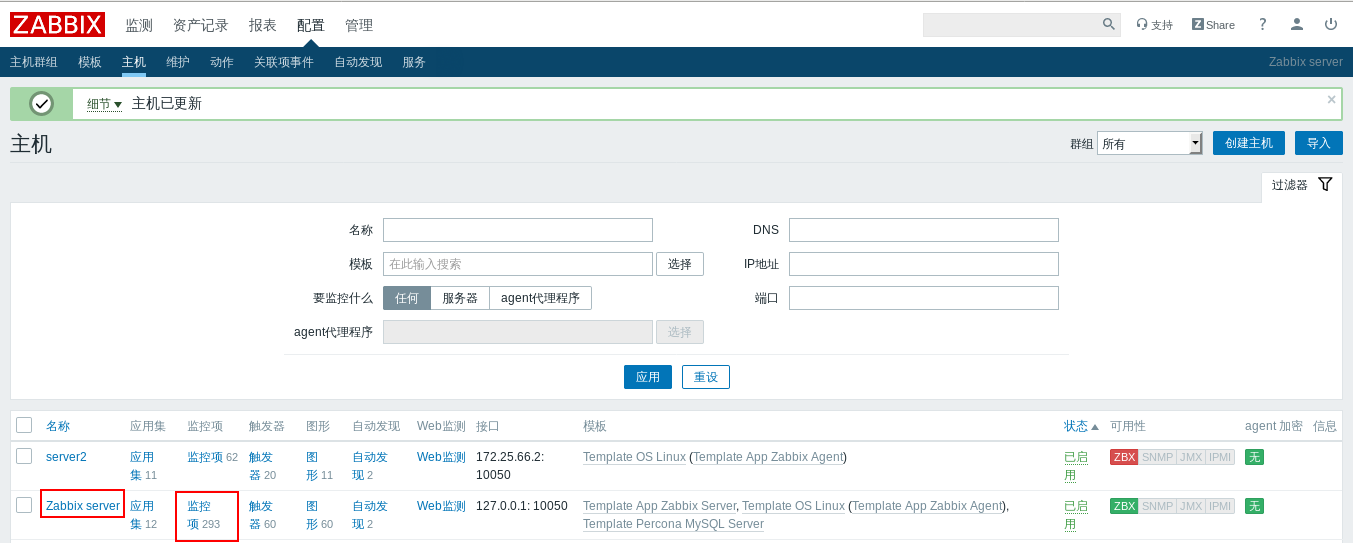
Task: Go to 模板 submenu
Action: 90,62
